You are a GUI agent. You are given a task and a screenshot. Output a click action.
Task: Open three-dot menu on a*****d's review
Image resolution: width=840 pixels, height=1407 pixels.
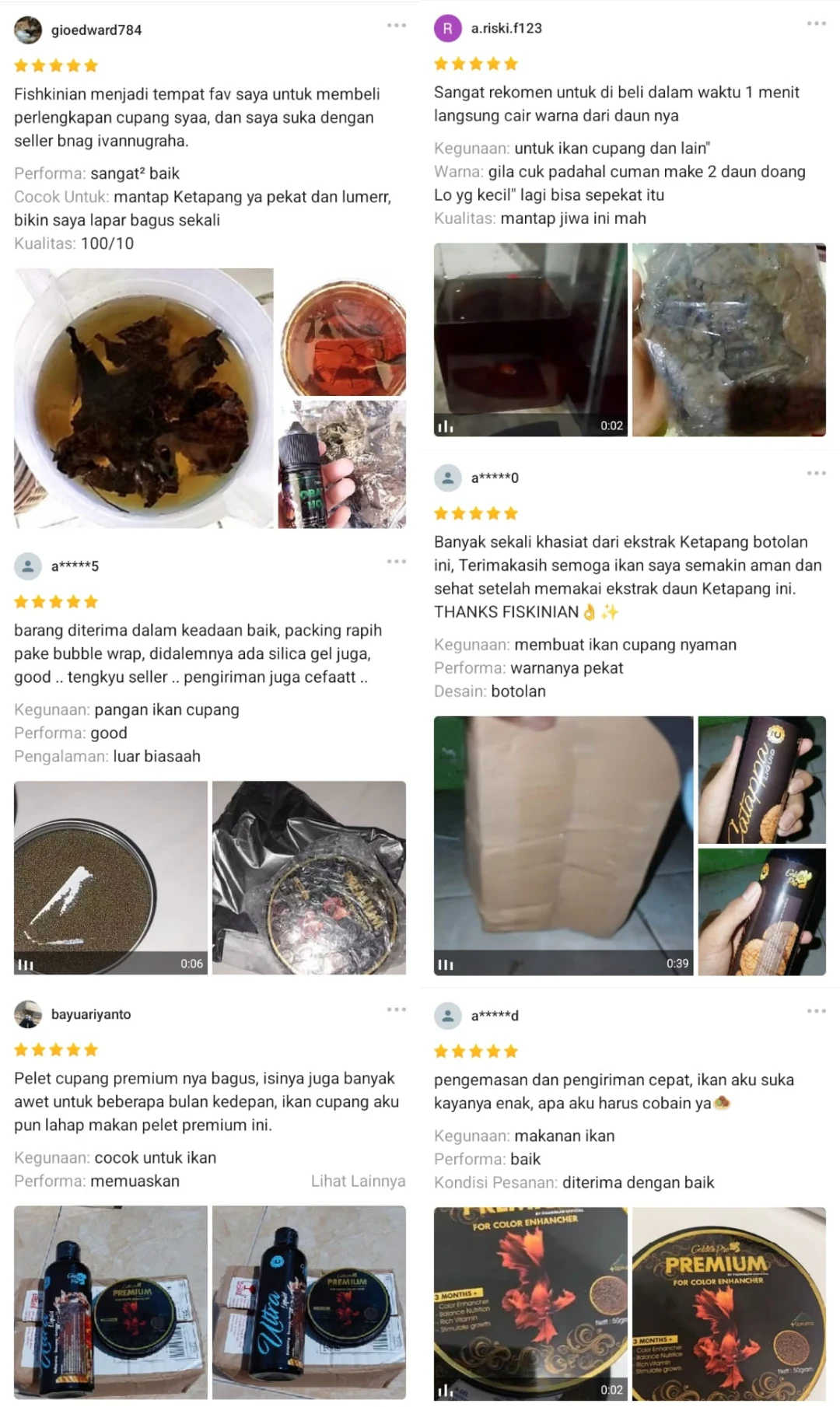pyautogui.click(x=816, y=1011)
